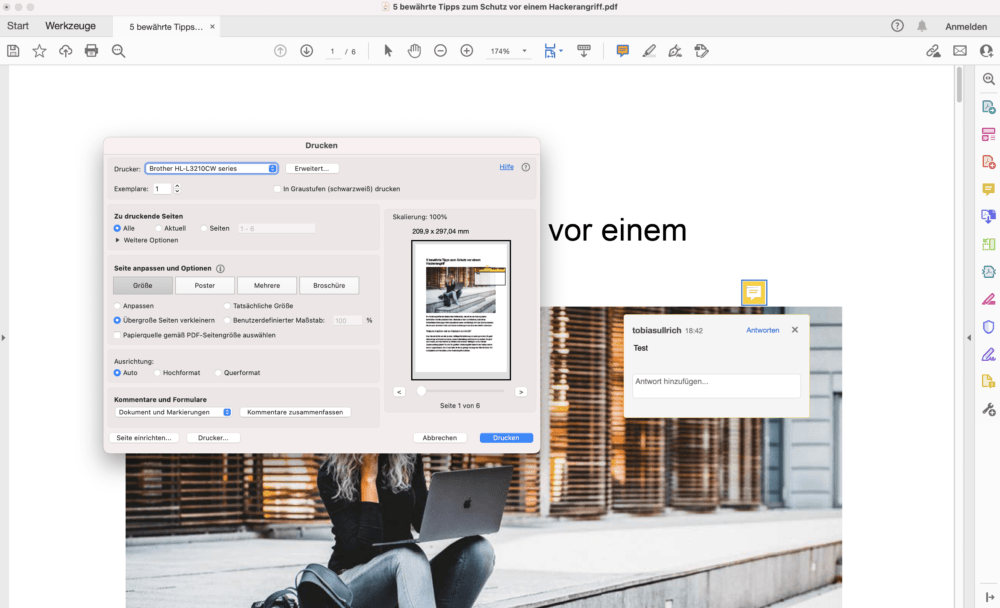Click the sign document icon

[x=675, y=51]
